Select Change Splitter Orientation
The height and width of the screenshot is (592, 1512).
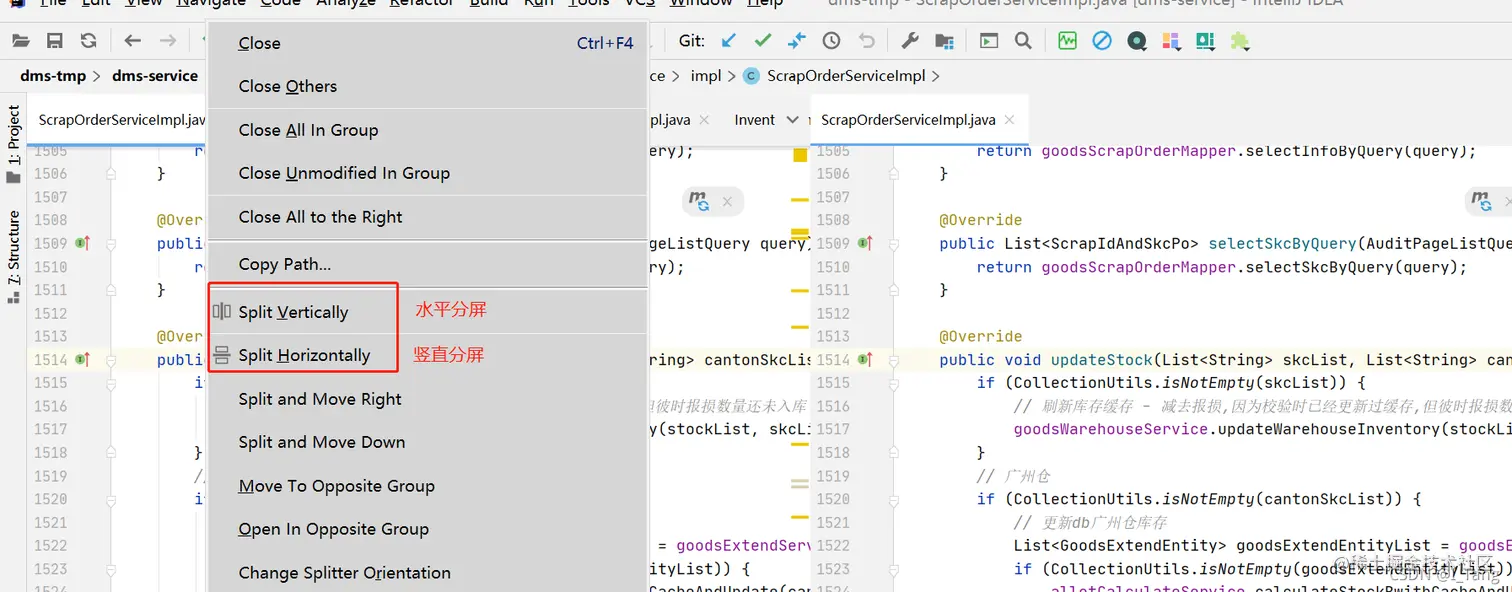tap(427, 573)
